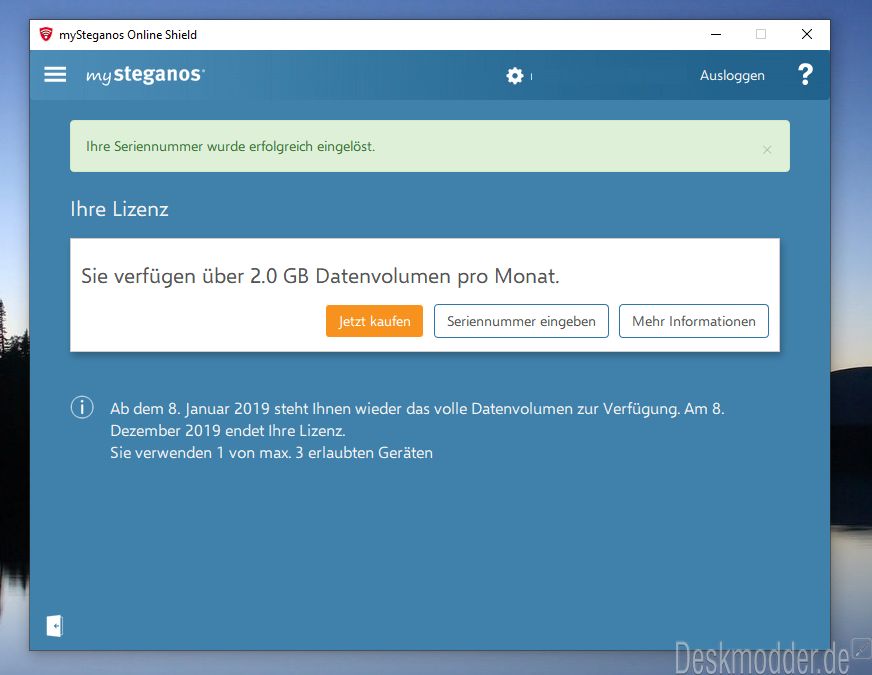Click the exit door icon at bottom left

(x=54, y=626)
